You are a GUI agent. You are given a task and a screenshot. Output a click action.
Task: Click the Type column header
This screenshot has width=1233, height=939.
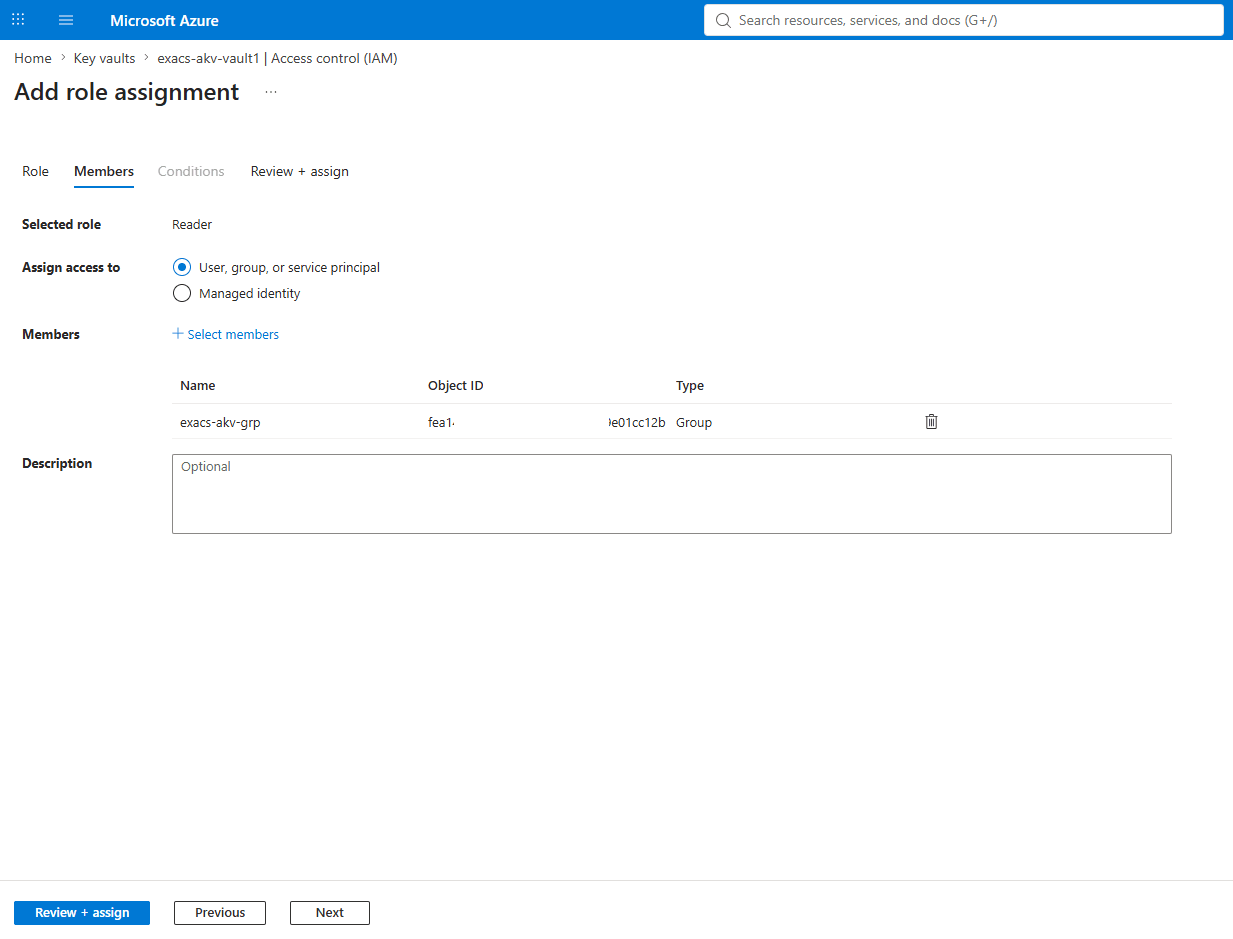[x=690, y=385]
